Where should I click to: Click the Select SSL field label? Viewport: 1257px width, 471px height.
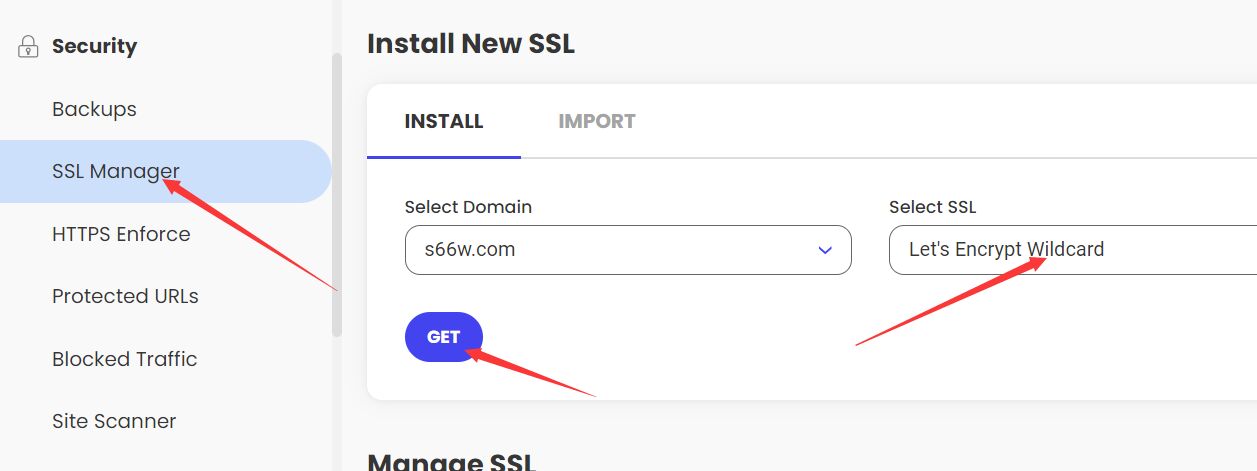coord(932,207)
